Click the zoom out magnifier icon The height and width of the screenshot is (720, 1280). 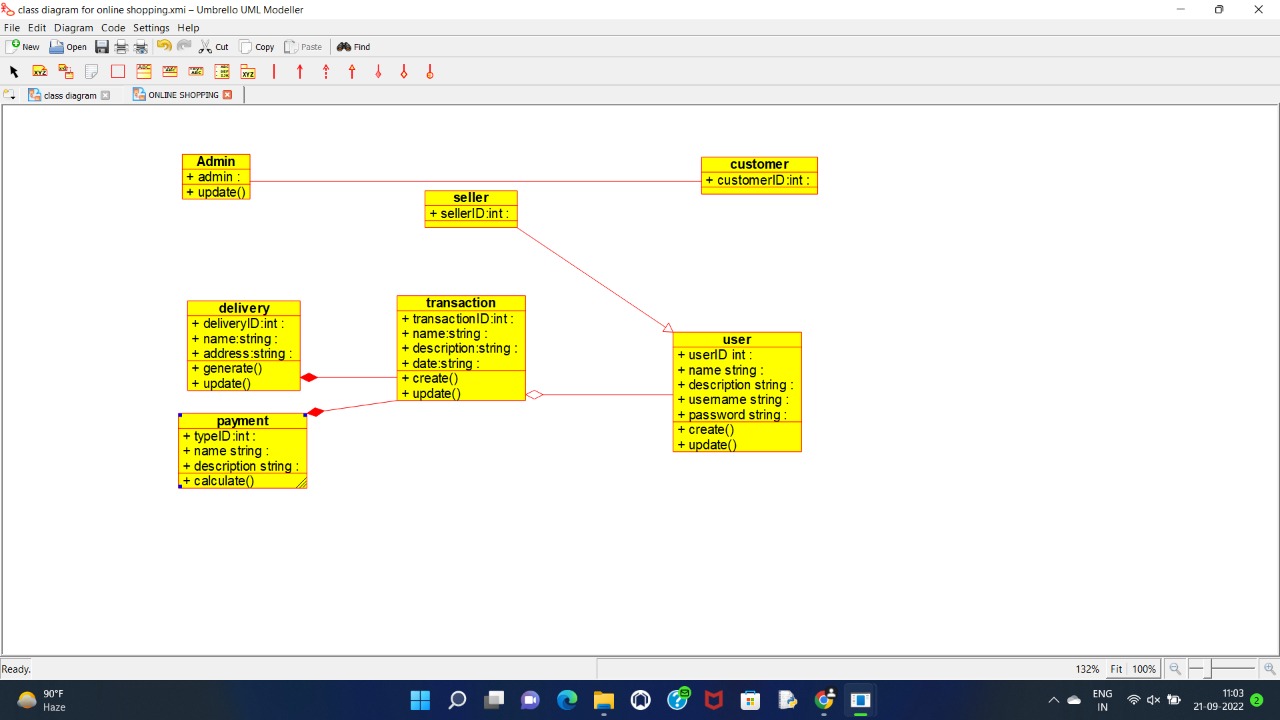[x=1175, y=669]
